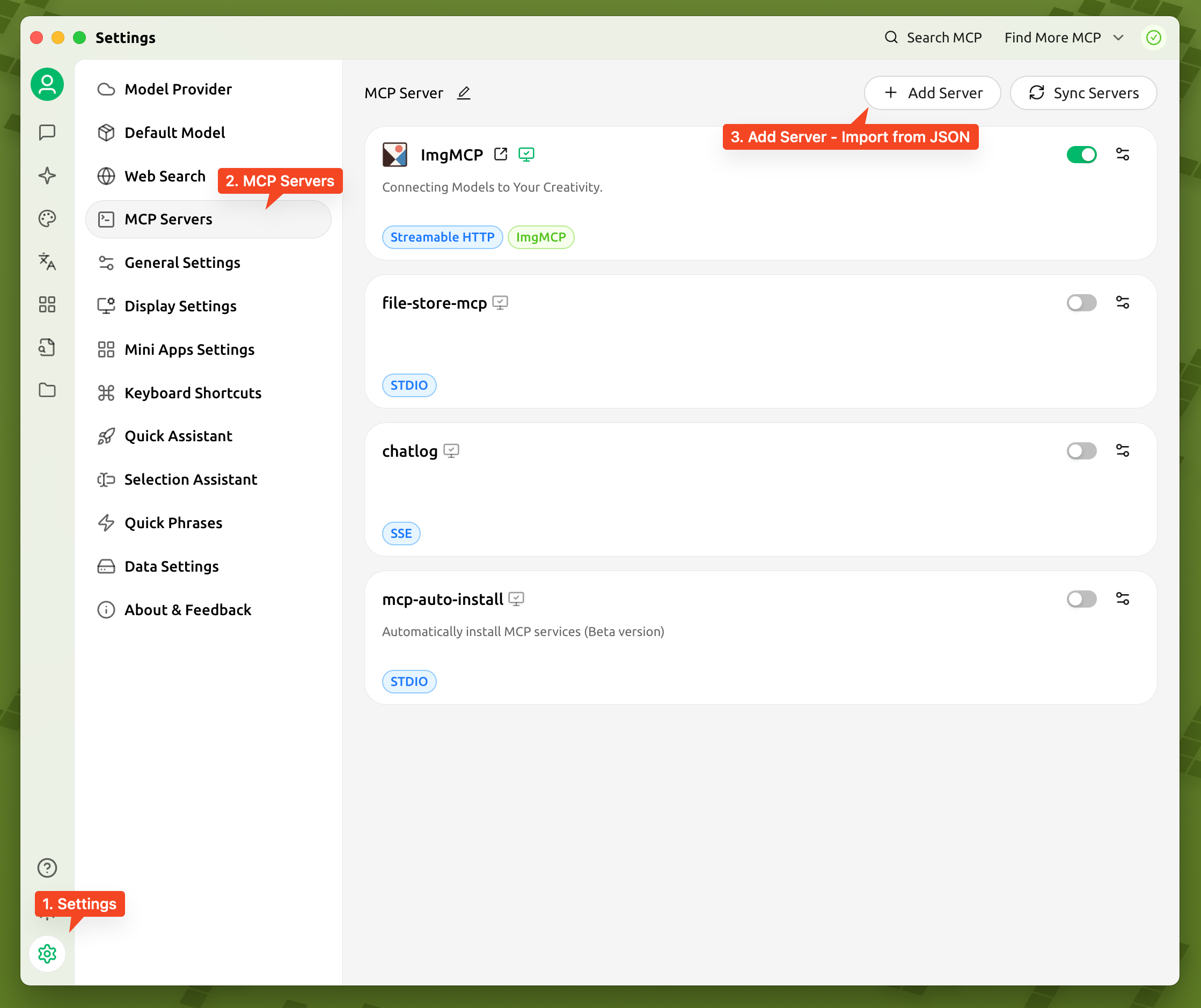1201x1008 pixels.
Task: Click the Sync Servers button
Action: click(1083, 93)
